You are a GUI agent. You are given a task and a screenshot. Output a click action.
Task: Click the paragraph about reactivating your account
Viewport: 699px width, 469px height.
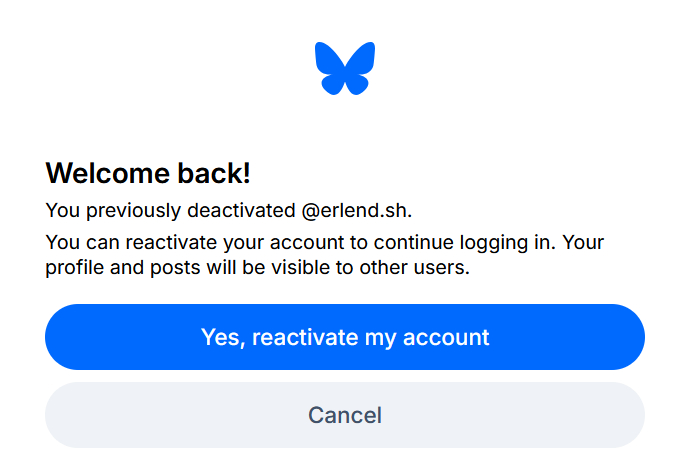click(325, 255)
